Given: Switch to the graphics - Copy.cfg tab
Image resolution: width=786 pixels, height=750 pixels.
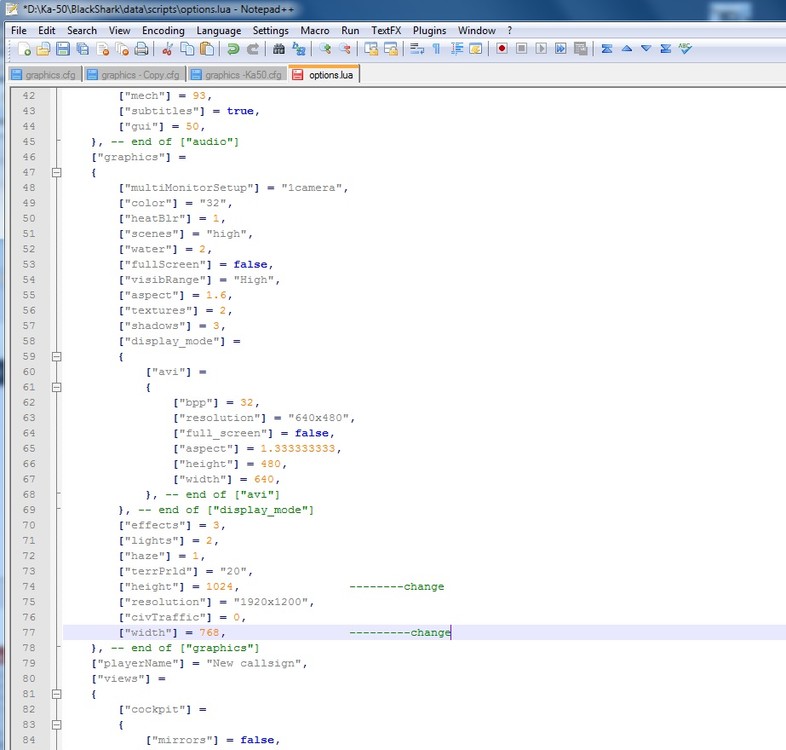Looking at the screenshot, I should tap(140, 75).
